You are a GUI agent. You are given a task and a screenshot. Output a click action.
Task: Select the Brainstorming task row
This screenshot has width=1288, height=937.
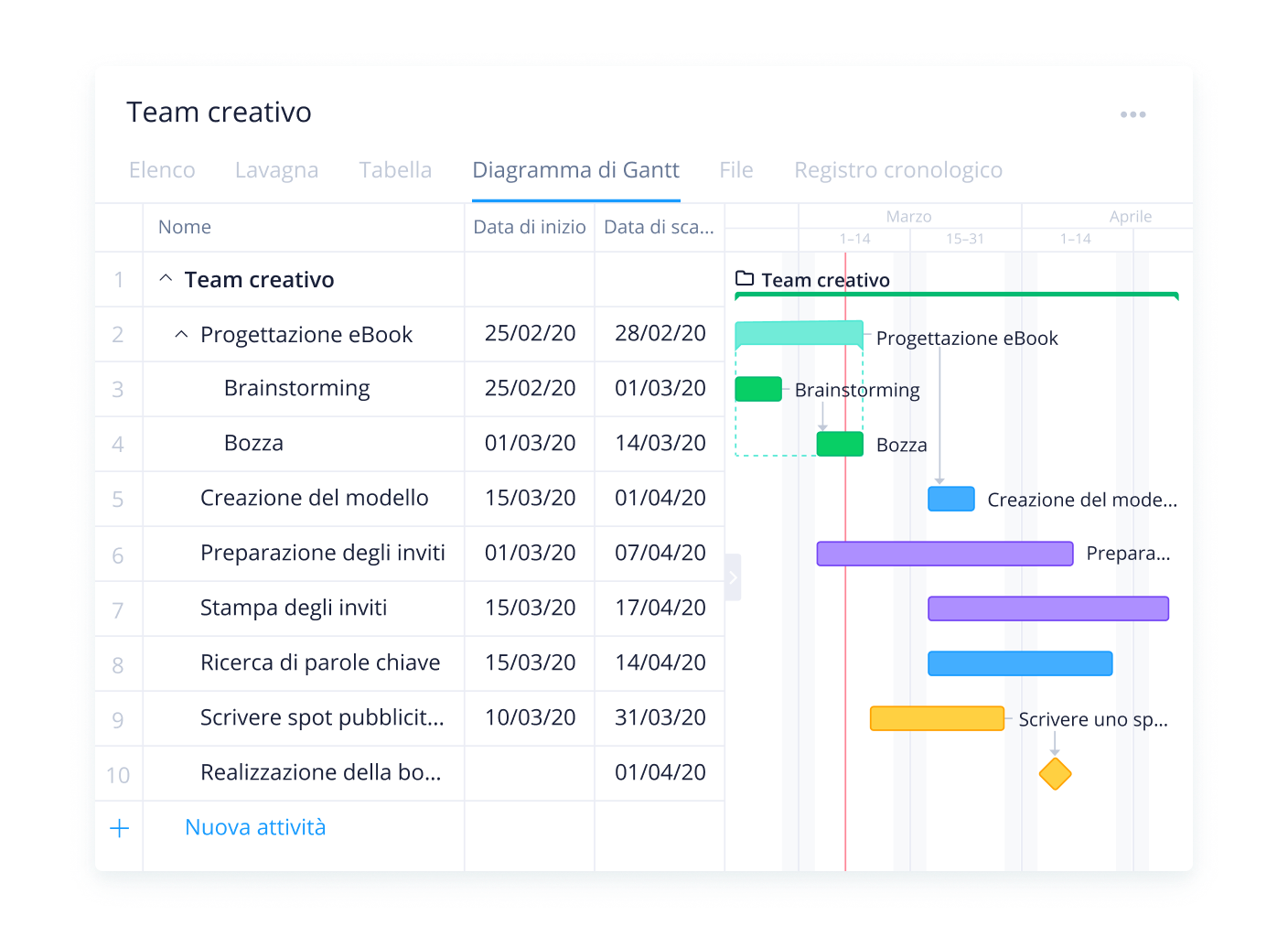(x=296, y=388)
